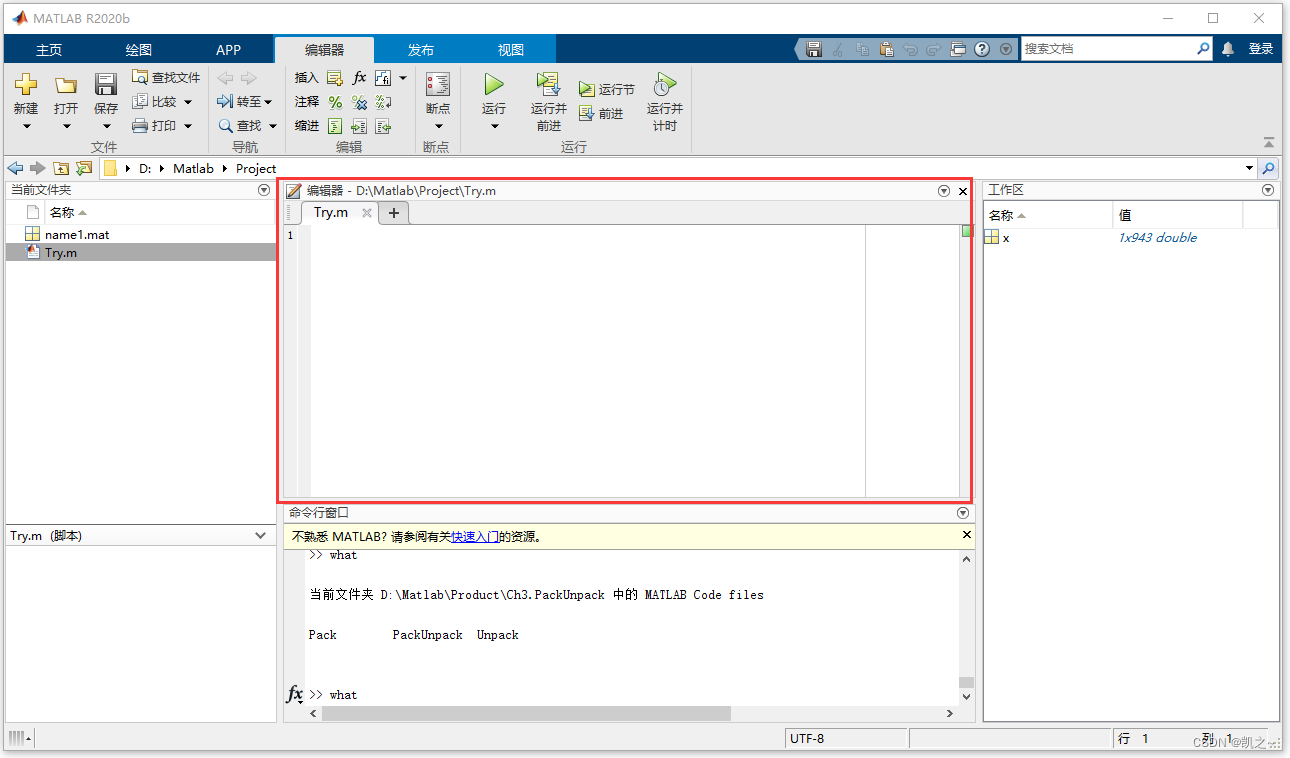Click the decrease indent icon

click(x=383, y=125)
